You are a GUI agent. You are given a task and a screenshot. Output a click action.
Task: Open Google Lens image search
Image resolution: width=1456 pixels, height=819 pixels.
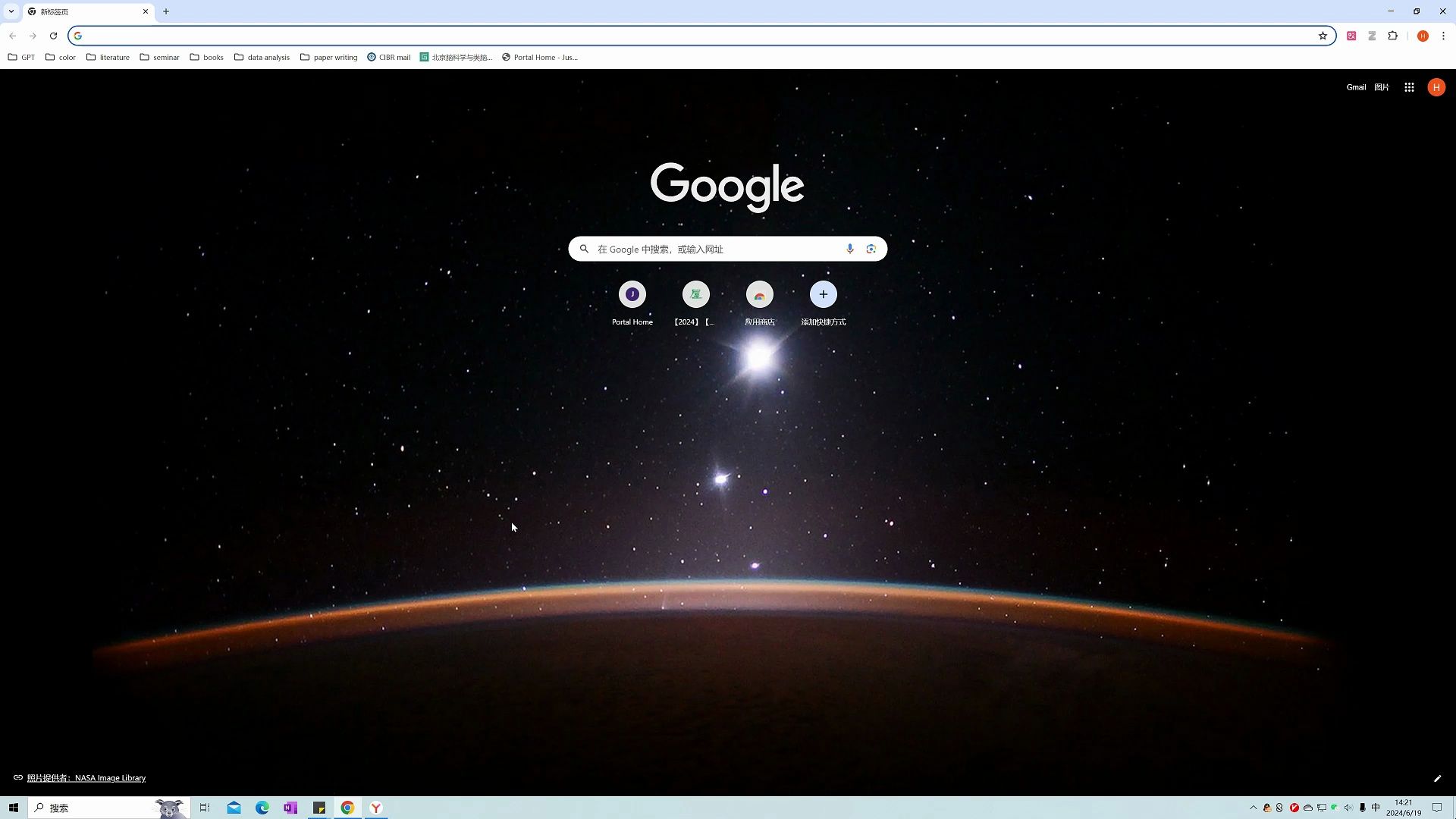point(871,249)
